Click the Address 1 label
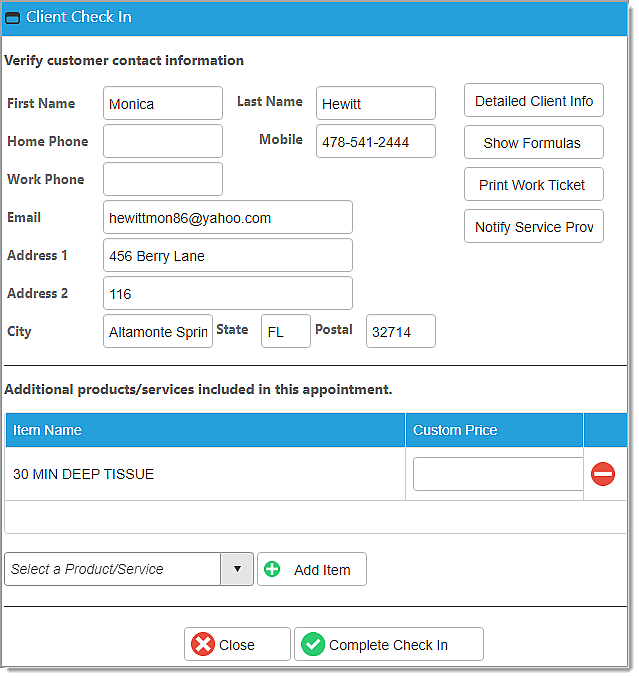Image resolution: width=639 pixels, height=678 pixels. pyautogui.click(x=37, y=256)
